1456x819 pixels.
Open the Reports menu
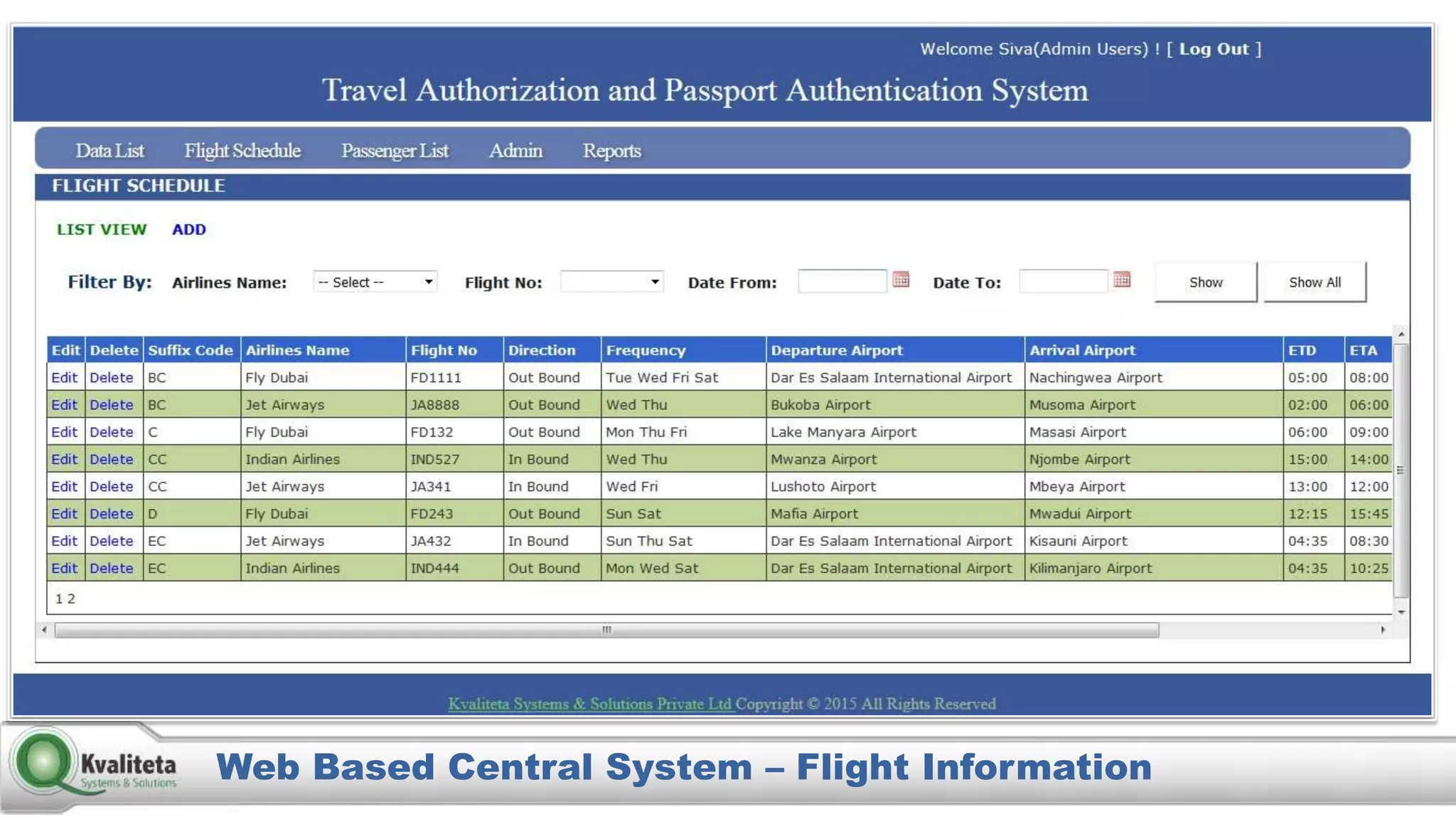(x=611, y=151)
